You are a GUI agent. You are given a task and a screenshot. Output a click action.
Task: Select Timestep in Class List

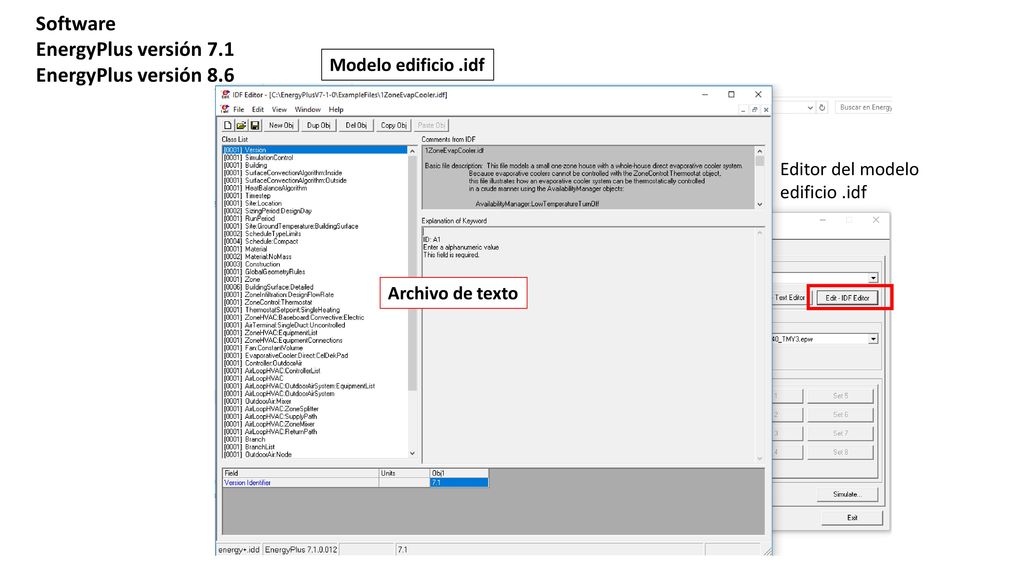pos(257,196)
